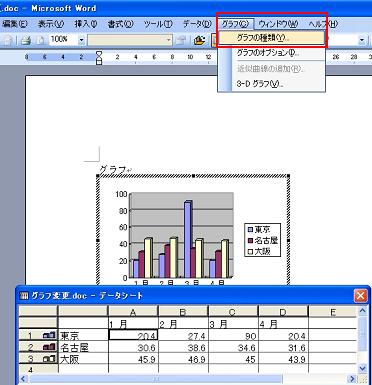The width and height of the screenshot is (372, 385).
Task: Click the import file icon in toolbar
Action: click(199, 41)
